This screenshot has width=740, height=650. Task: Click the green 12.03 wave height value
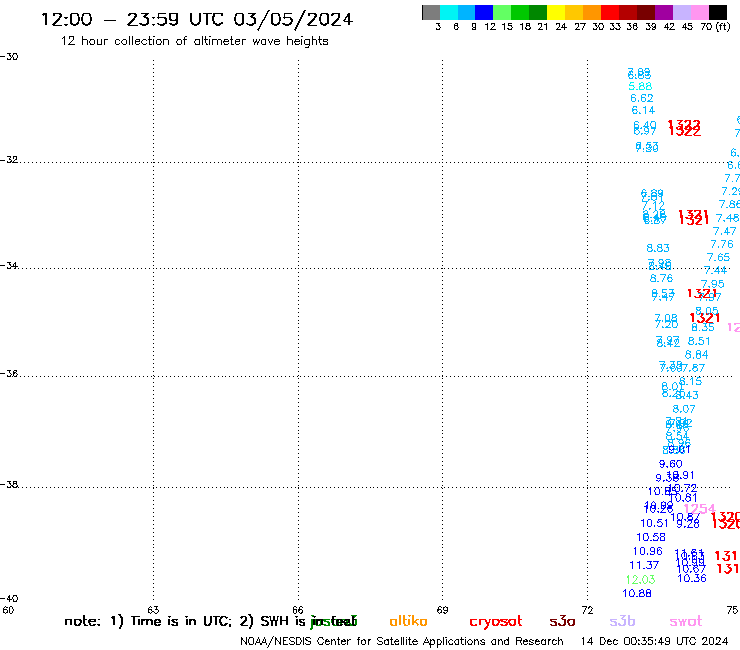640,579
